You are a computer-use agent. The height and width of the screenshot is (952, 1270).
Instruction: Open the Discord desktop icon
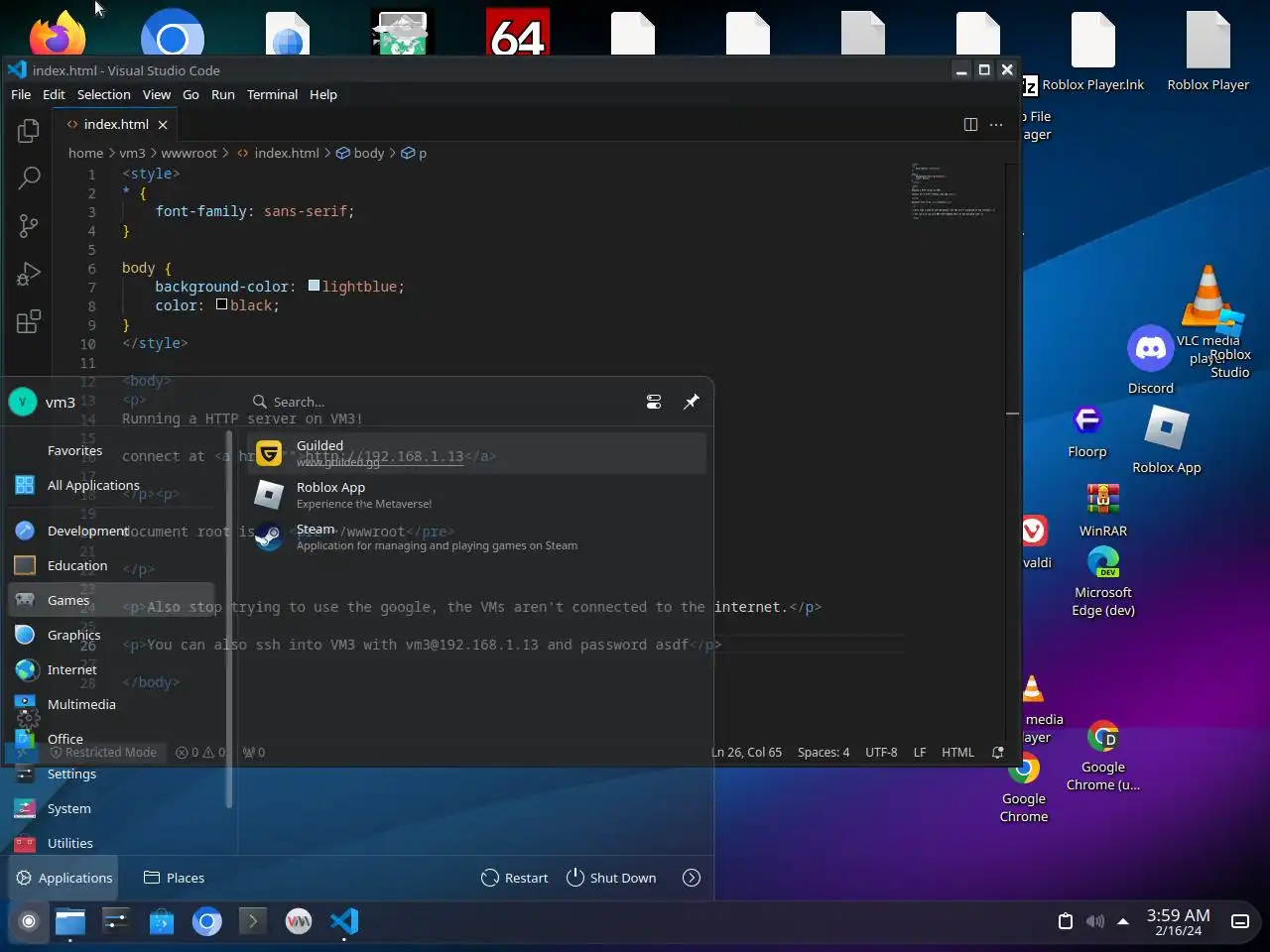[x=1151, y=359]
